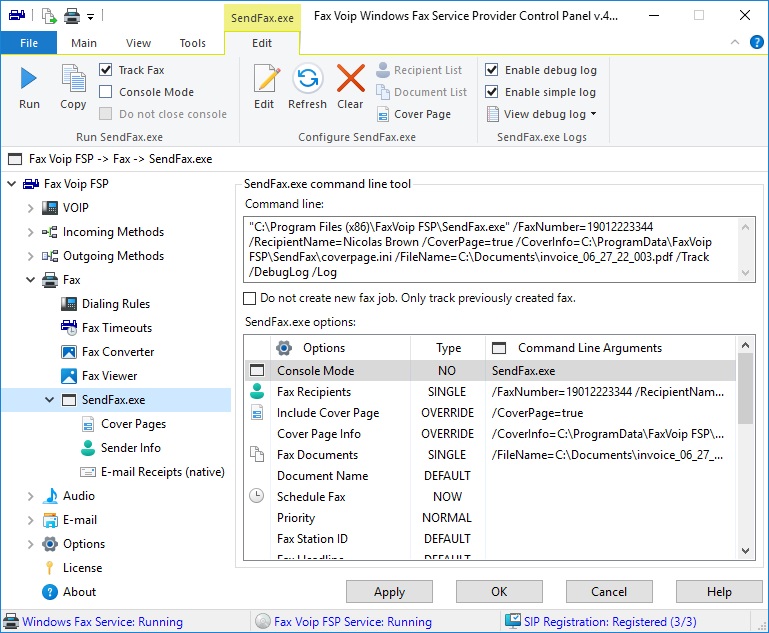Click the options list scrollbar thumb
This screenshot has width=769, height=633.
[x=745, y=388]
